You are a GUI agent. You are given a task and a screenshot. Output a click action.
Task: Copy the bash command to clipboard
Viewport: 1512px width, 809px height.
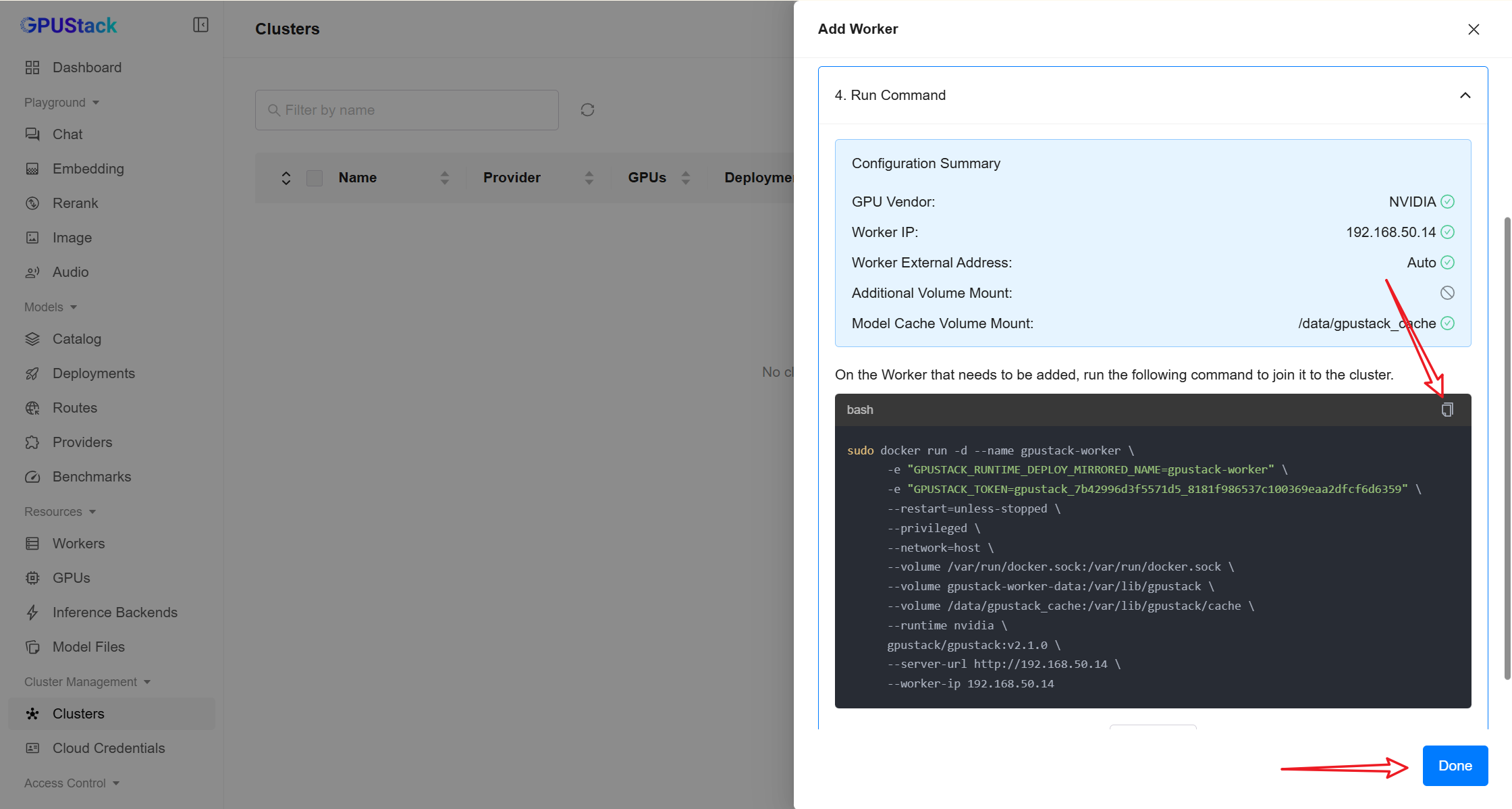(1447, 410)
